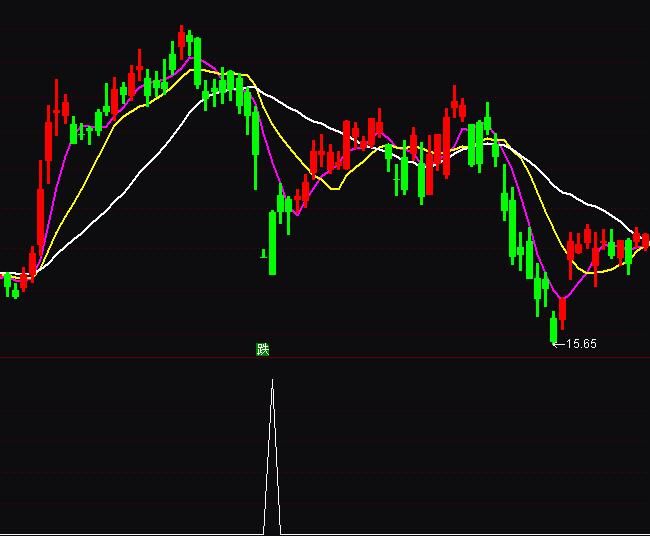Click the 15.65 low price label
This screenshot has width=650, height=536.
point(582,344)
